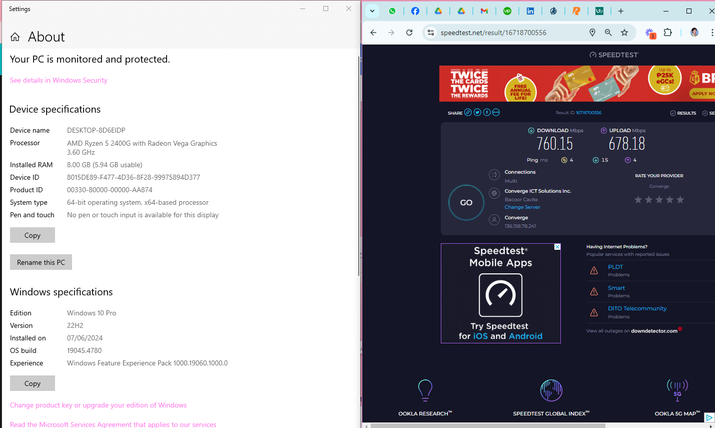Rate provider five stars
The height and width of the screenshot is (428, 715).
pos(680,200)
